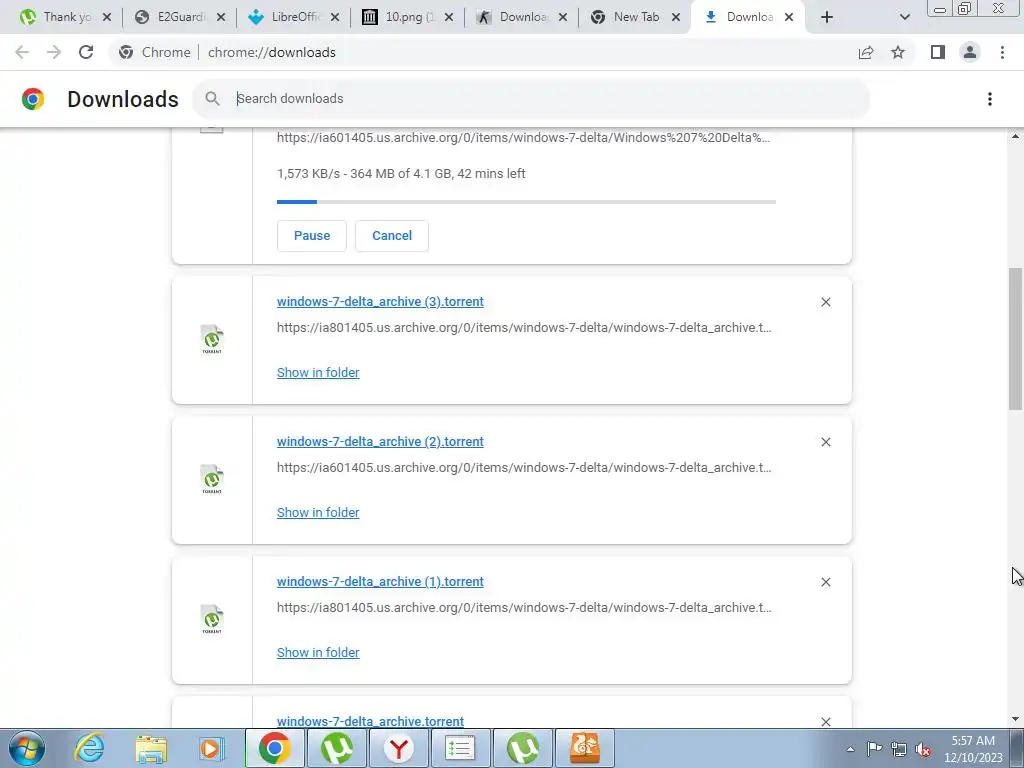
Task: Click the ia601405 Windows 7 Delta URL
Action: (x=523, y=138)
